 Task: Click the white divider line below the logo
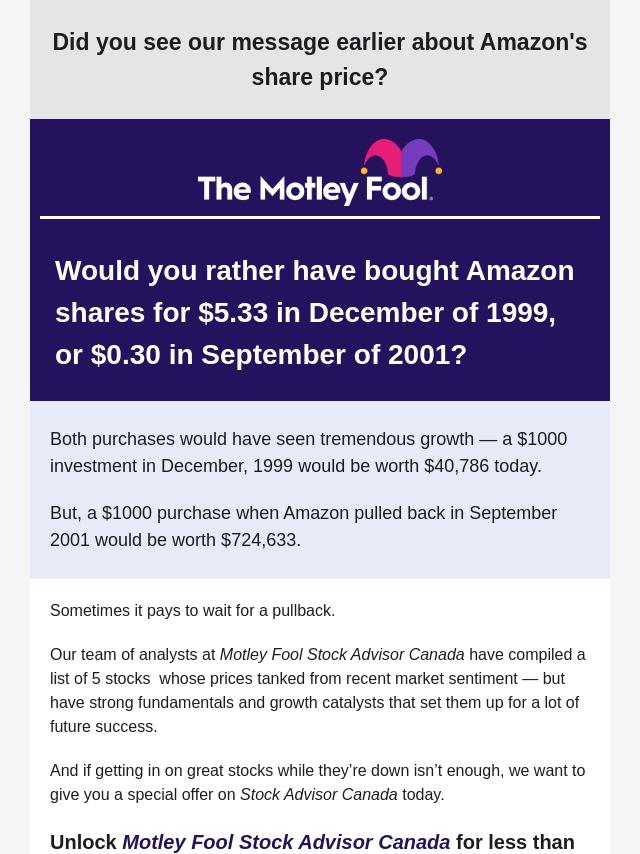pyautogui.click(x=320, y=217)
